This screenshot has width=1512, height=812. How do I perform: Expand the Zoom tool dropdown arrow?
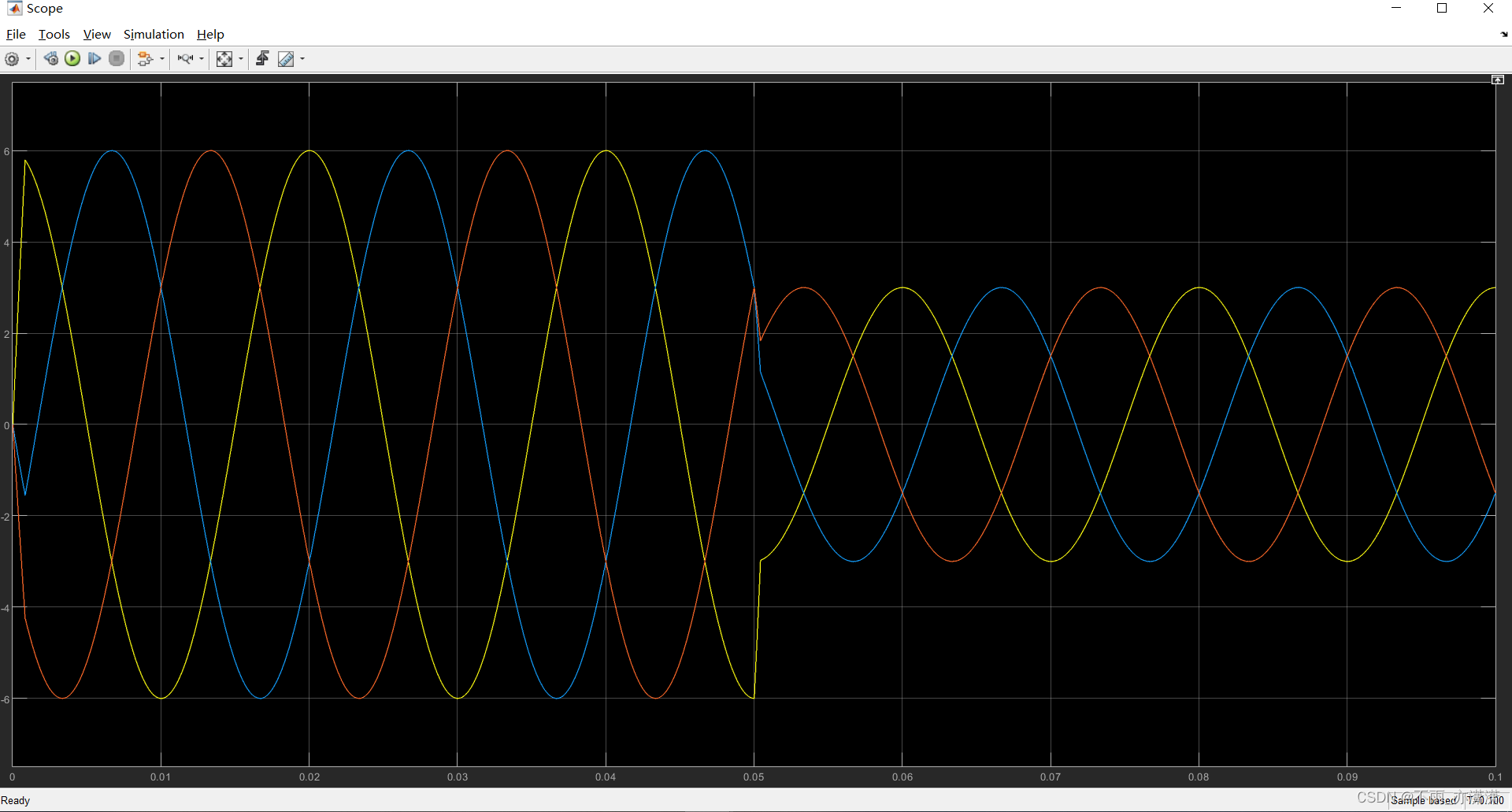point(202,59)
